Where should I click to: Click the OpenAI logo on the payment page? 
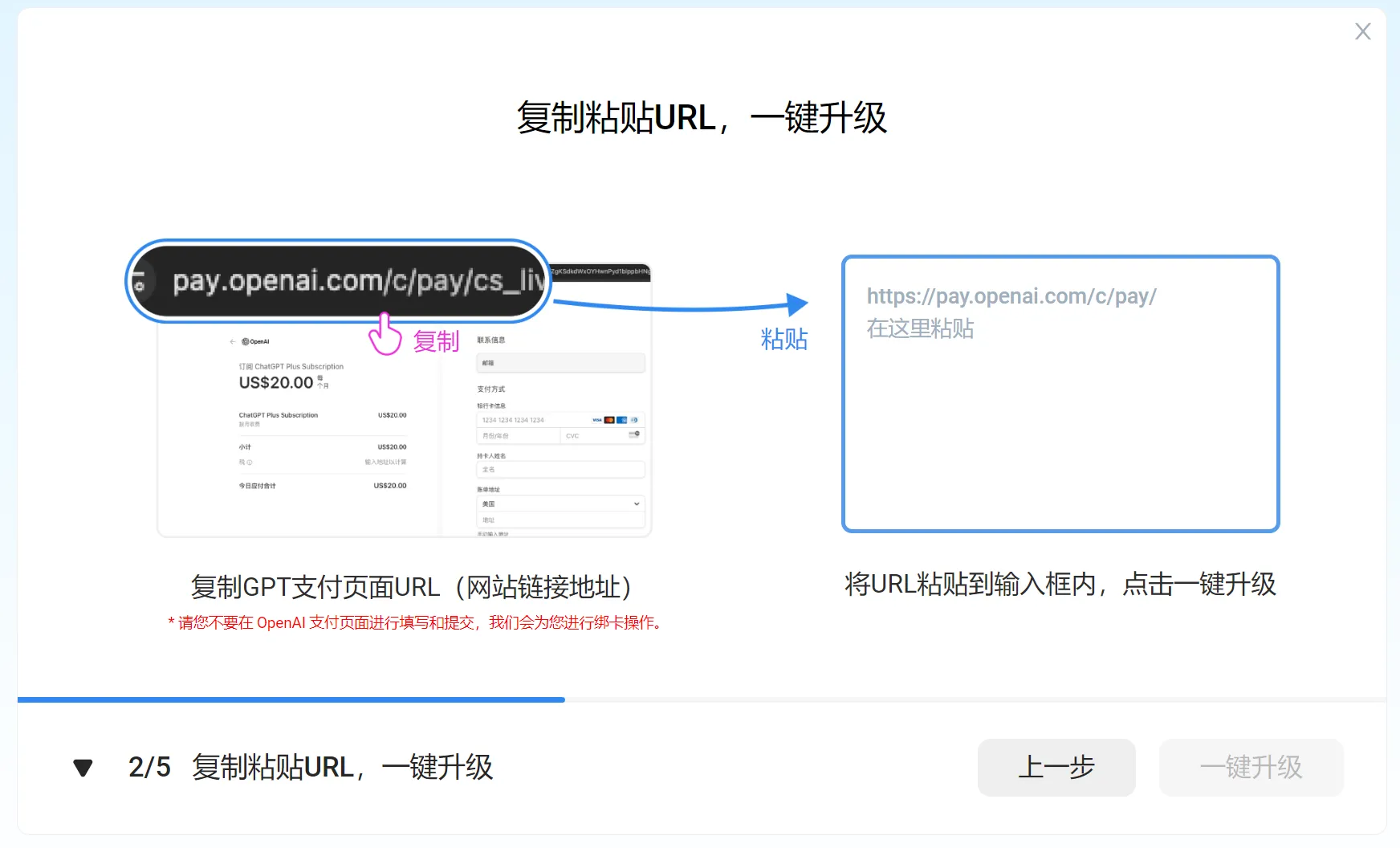246,341
